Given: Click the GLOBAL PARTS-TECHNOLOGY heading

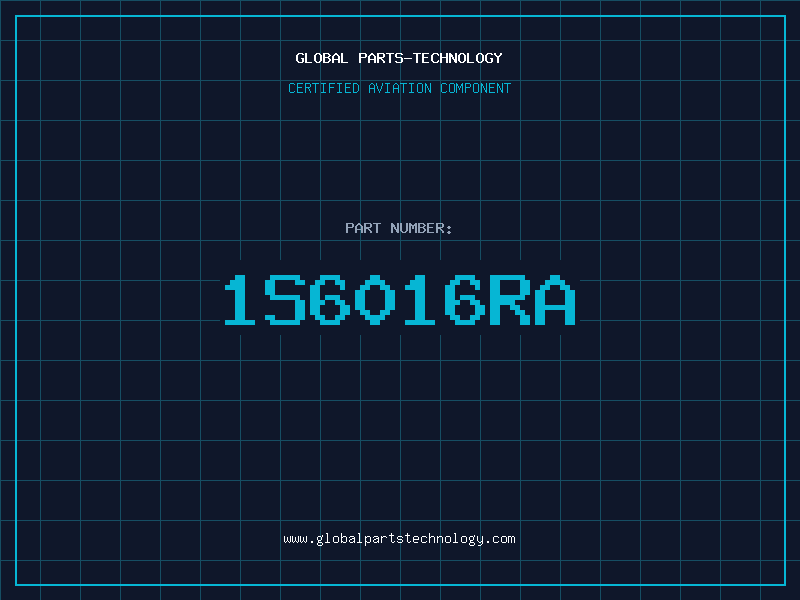Looking at the screenshot, I should (399, 58).
